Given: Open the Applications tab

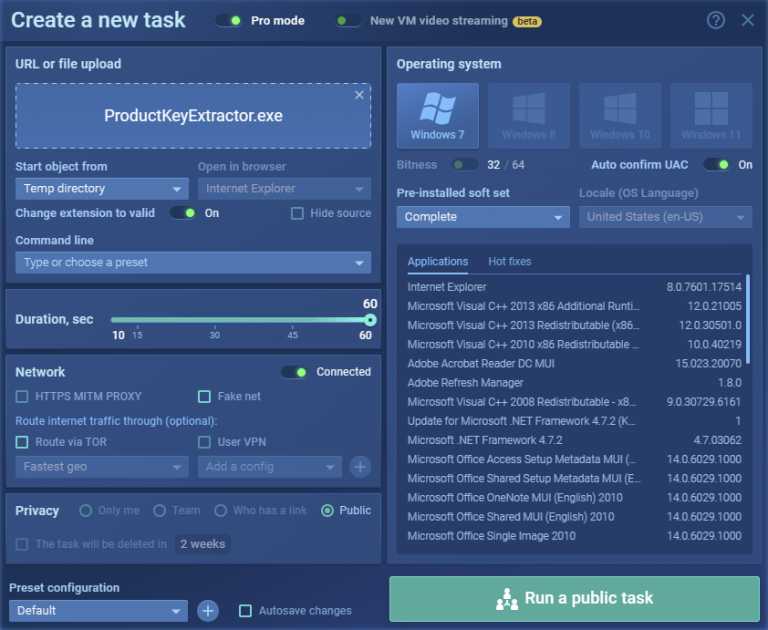Looking at the screenshot, I should pos(437,262).
